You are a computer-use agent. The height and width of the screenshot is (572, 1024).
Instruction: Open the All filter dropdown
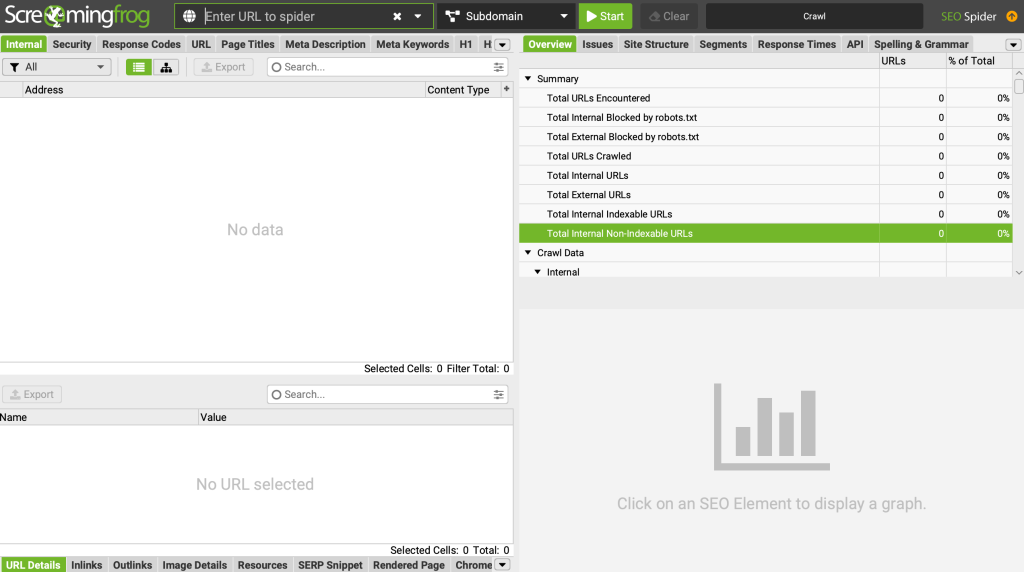pyautogui.click(x=57, y=67)
